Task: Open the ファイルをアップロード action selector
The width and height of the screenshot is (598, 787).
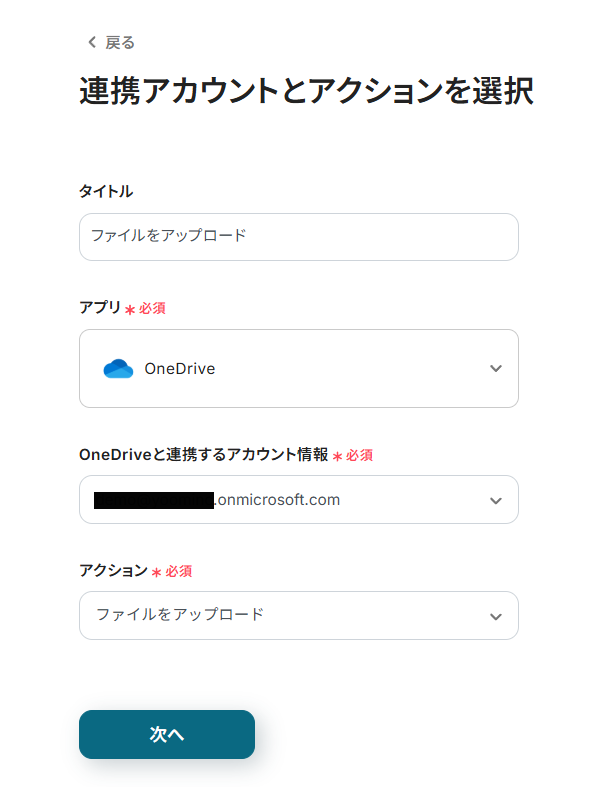Action: [299, 615]
